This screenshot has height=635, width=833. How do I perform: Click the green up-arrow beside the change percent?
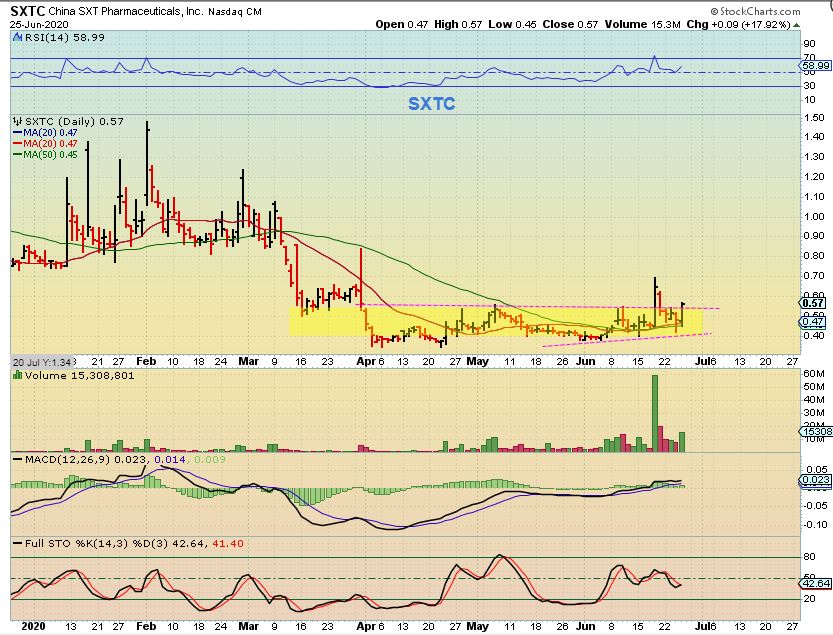click(796, 25)
